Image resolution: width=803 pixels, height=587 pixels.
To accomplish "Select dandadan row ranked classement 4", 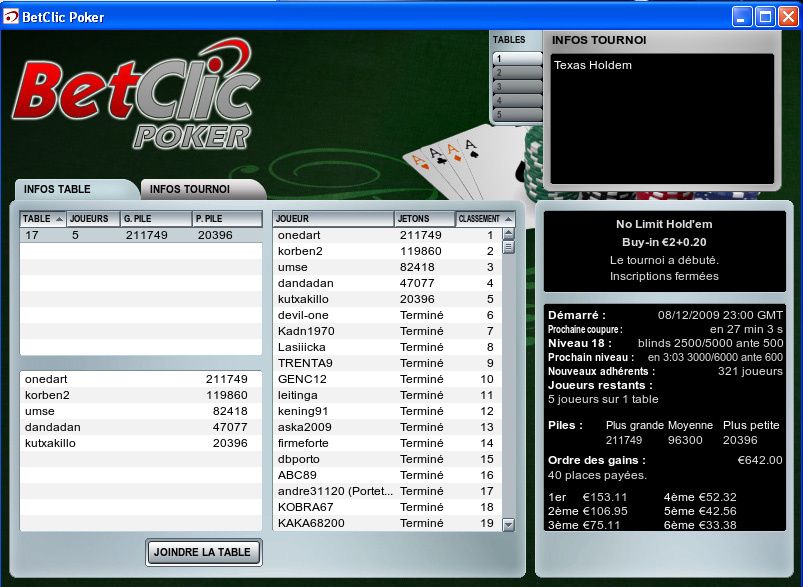I will click(387, 283).
